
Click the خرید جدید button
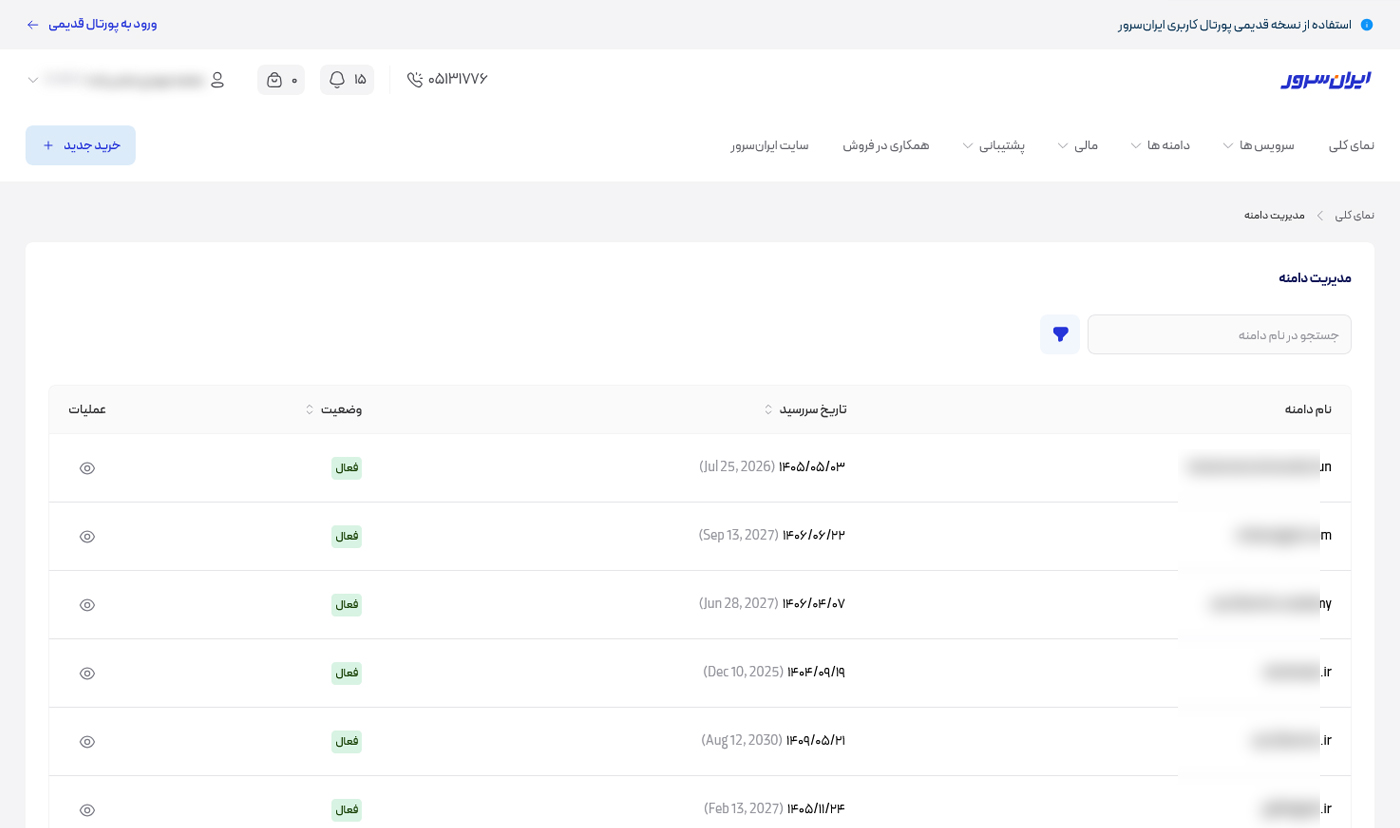click(81, 145)
